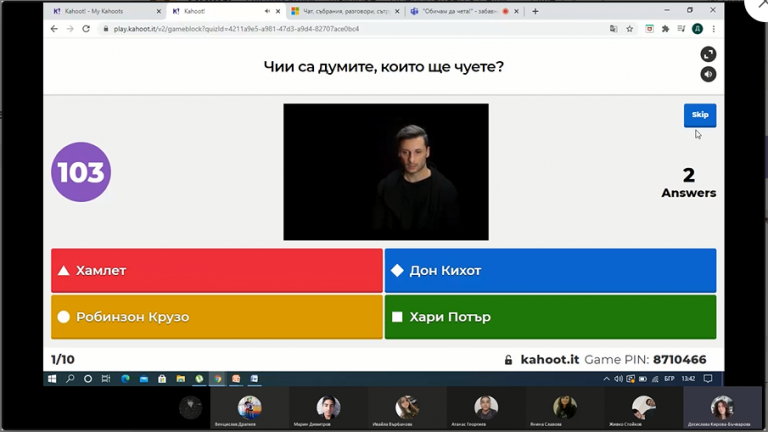Select participant Венцислав Драгнев's avatar
768x432 pixels.
[x=249, y=407]
